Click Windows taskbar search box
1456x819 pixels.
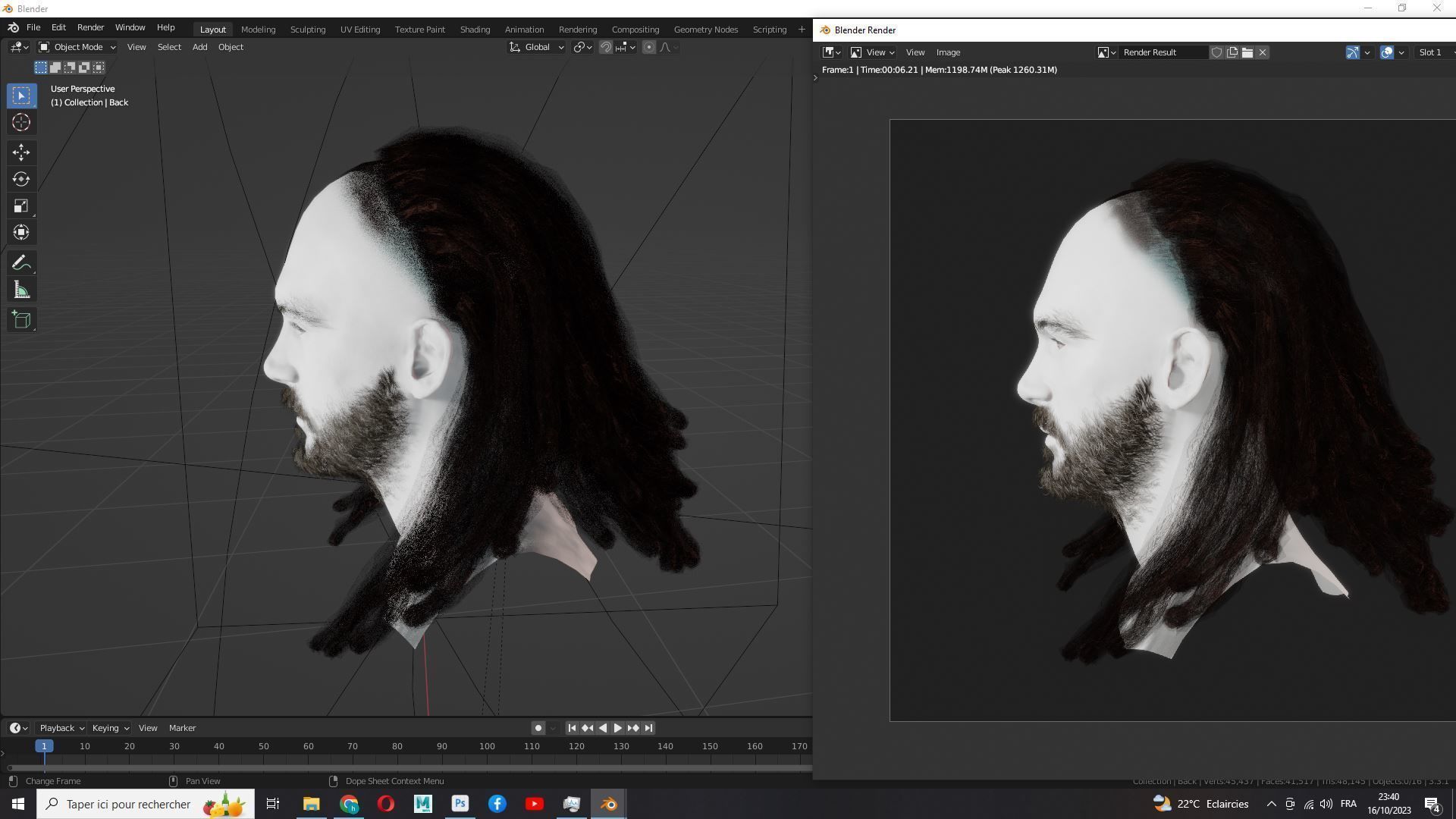pos(146,804)
